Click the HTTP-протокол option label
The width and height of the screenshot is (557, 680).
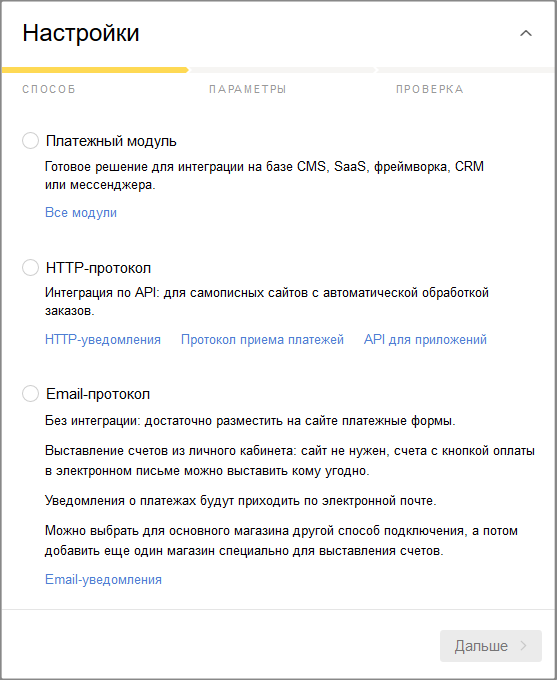[x=98, y=268]
